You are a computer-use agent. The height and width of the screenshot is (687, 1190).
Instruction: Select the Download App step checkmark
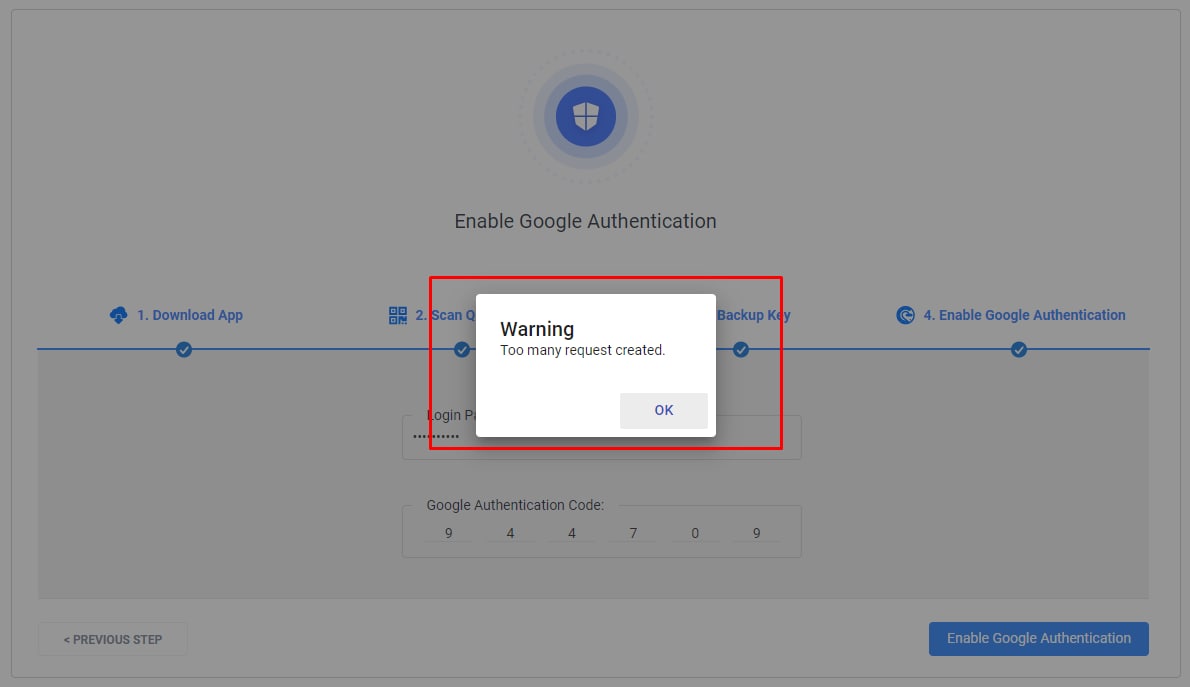184,349
